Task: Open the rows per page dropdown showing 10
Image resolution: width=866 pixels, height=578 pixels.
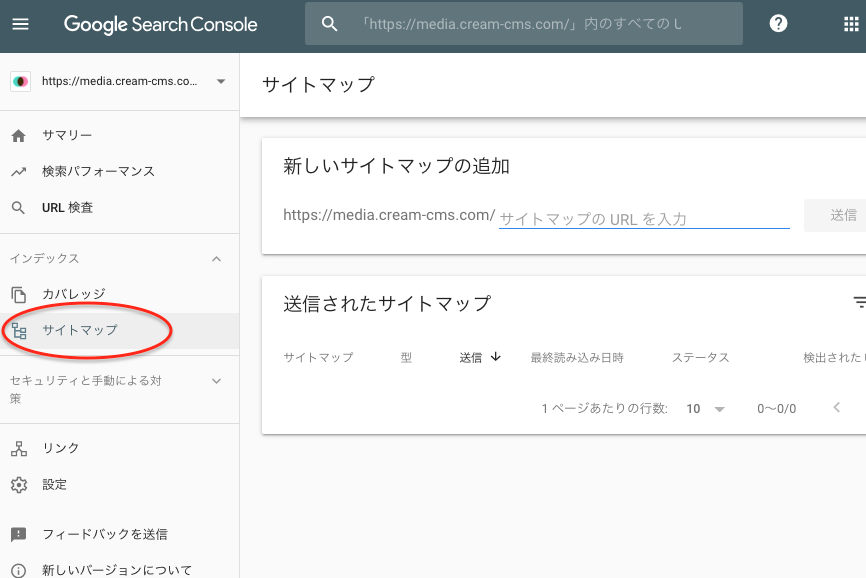Action: coord(705,409)
